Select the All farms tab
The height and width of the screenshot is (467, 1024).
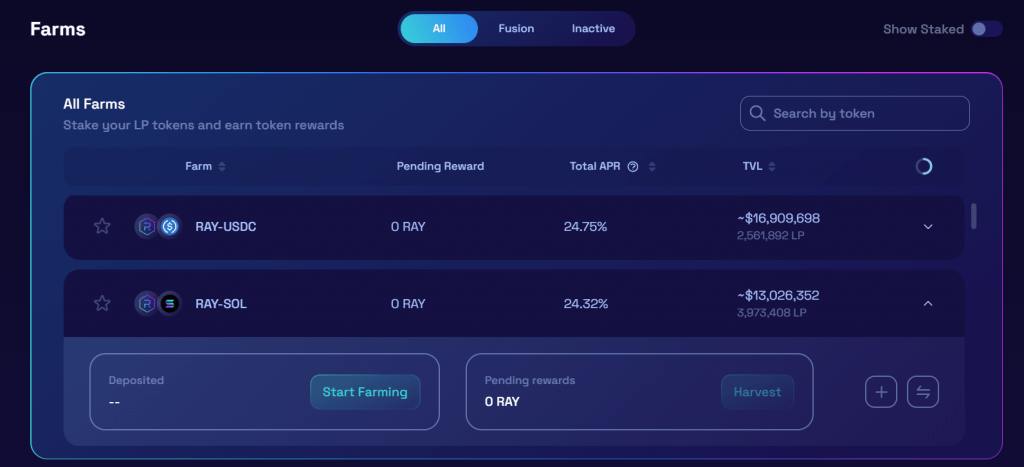(x=439, y=29)
